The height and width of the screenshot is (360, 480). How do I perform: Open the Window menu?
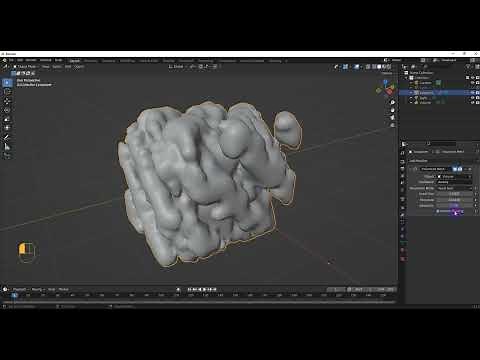click(x=46, y=60)
